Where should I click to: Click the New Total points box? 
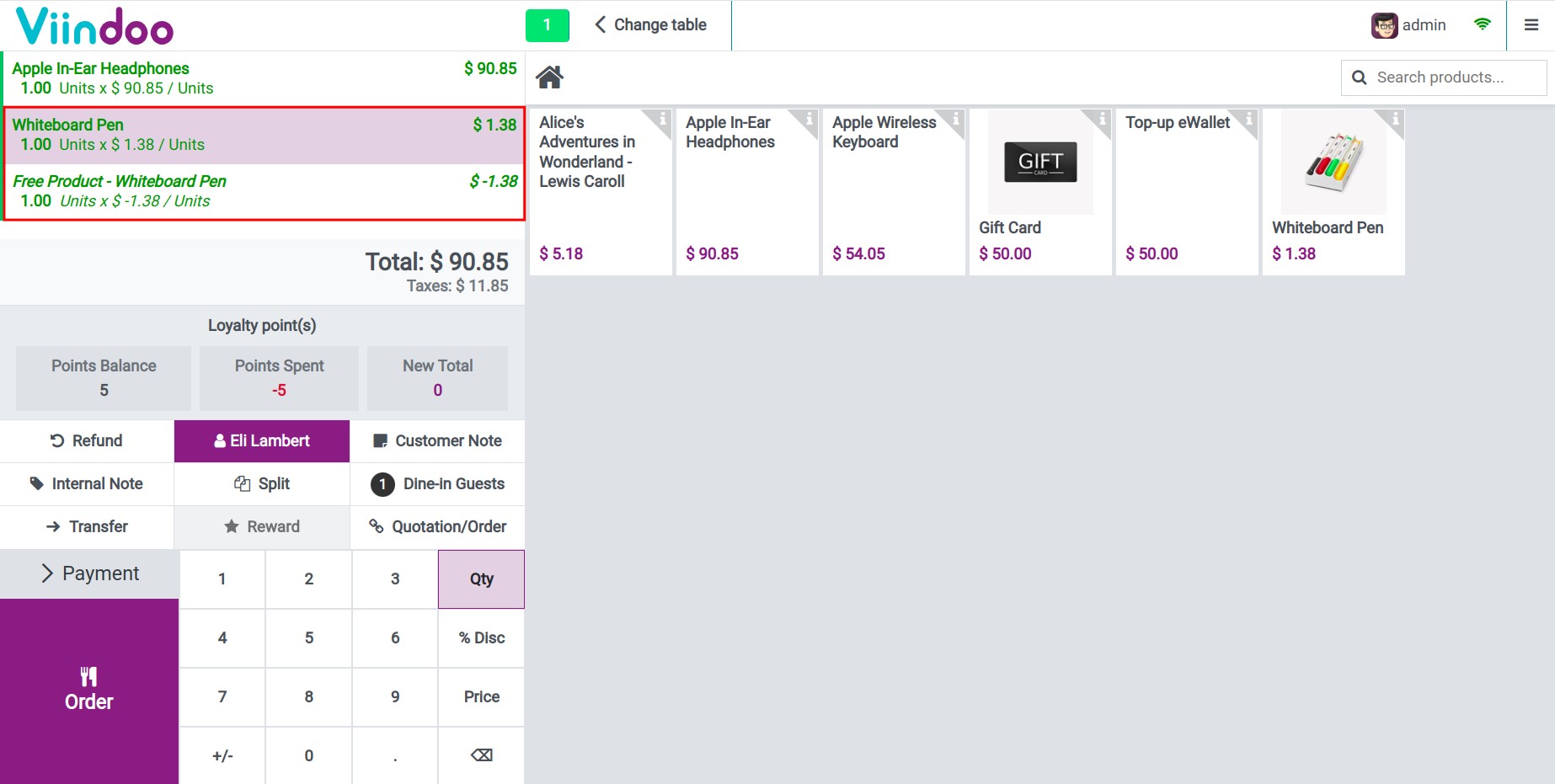(x=437, y=378)
